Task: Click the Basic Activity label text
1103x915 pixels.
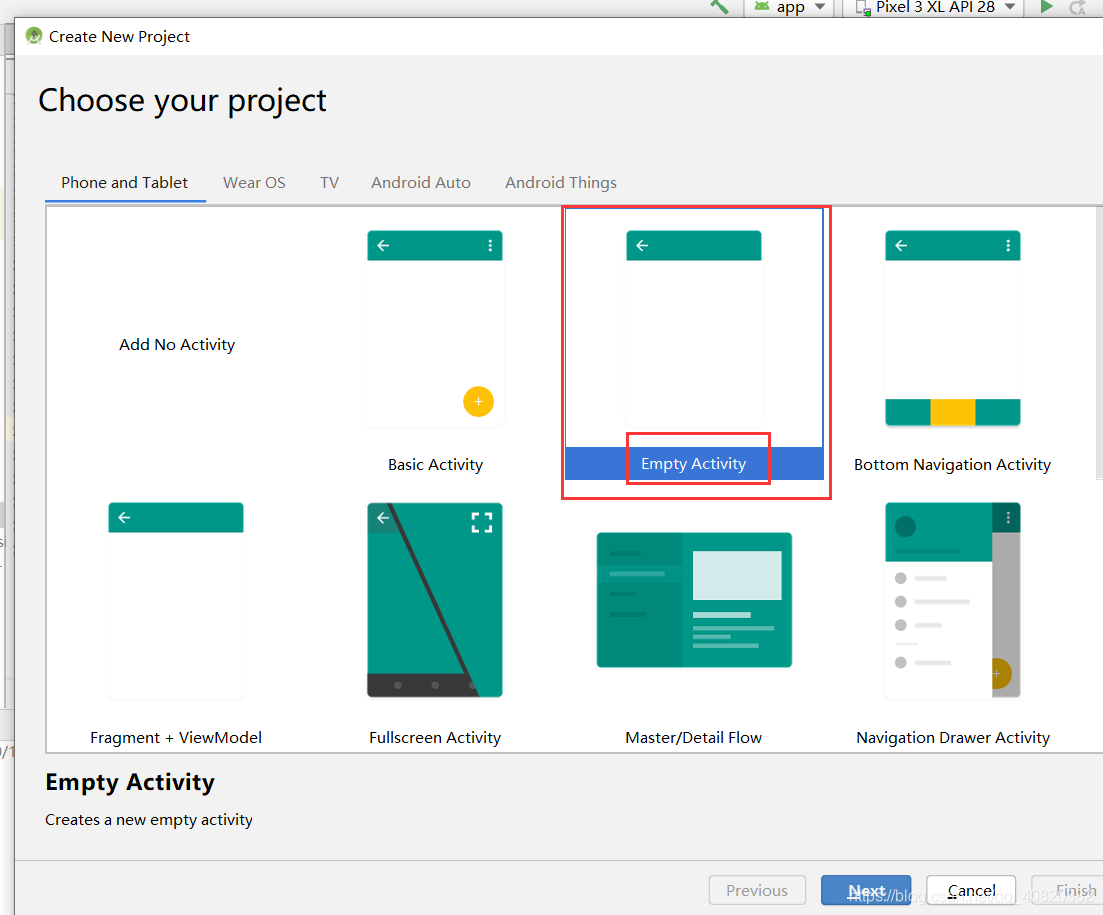Action: coord(435,465)
